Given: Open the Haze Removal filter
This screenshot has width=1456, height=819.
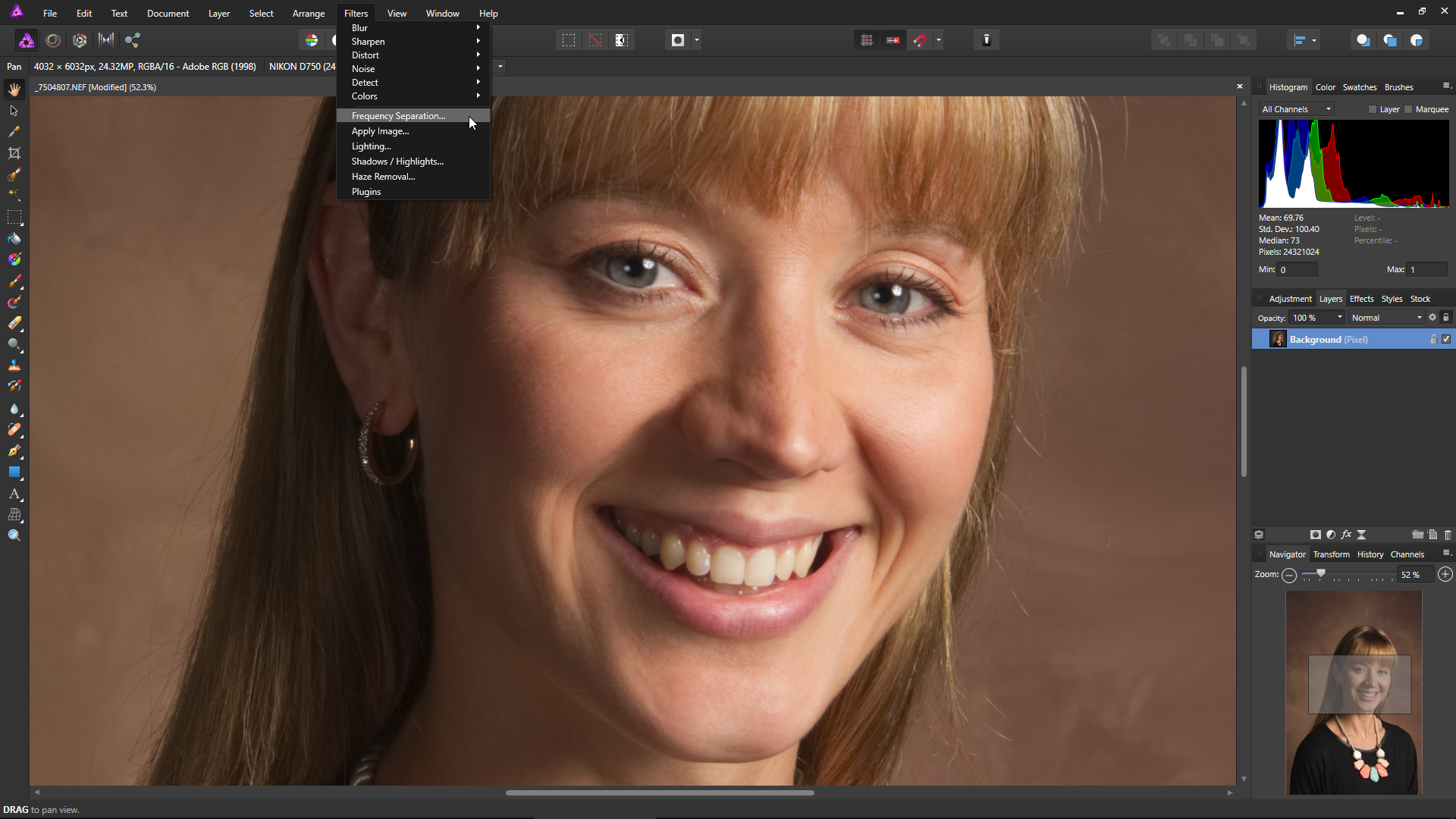Looking at the screenshot, I should (x=383, y=177).
